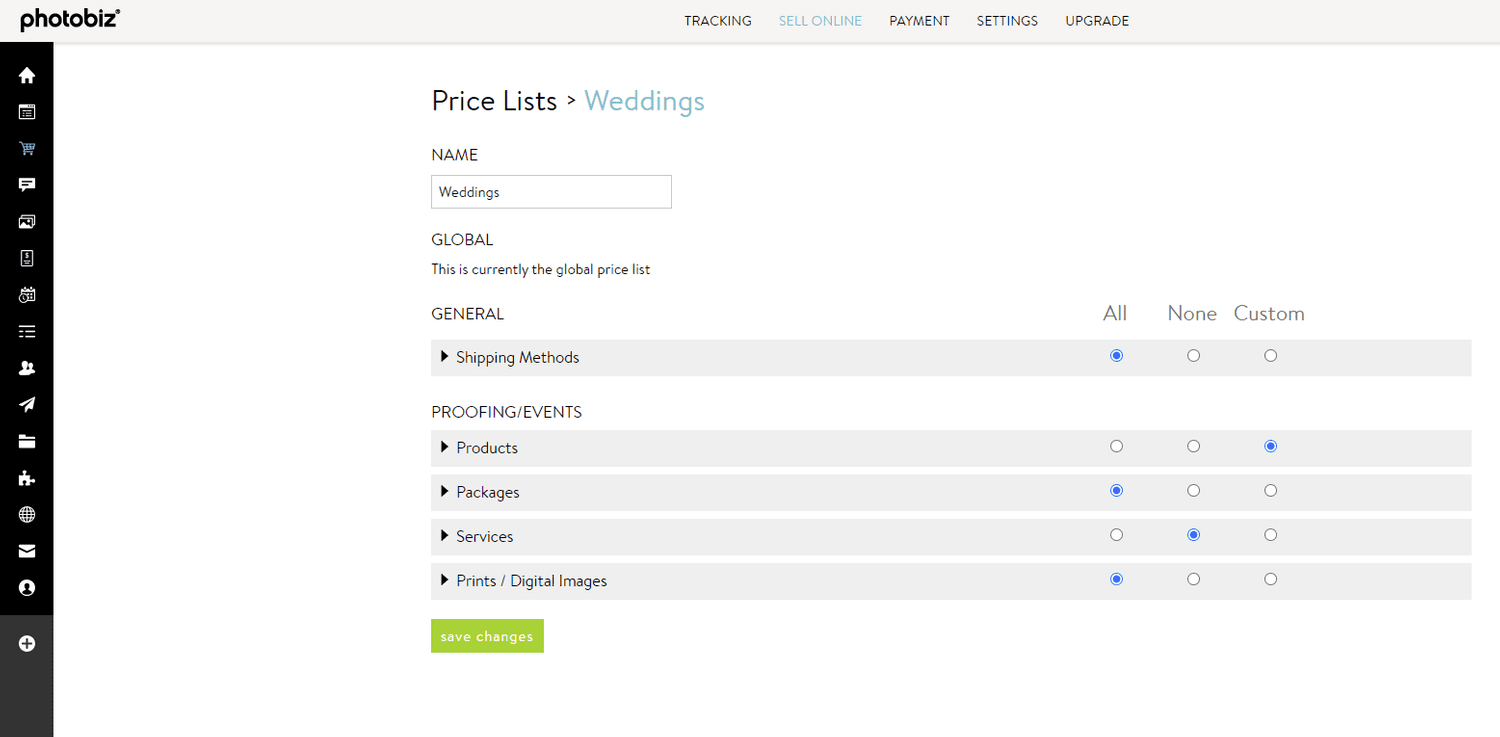Expand the Shipping Methods section
This screenshot has width=1500, height=737.
(x=445, y=357)
